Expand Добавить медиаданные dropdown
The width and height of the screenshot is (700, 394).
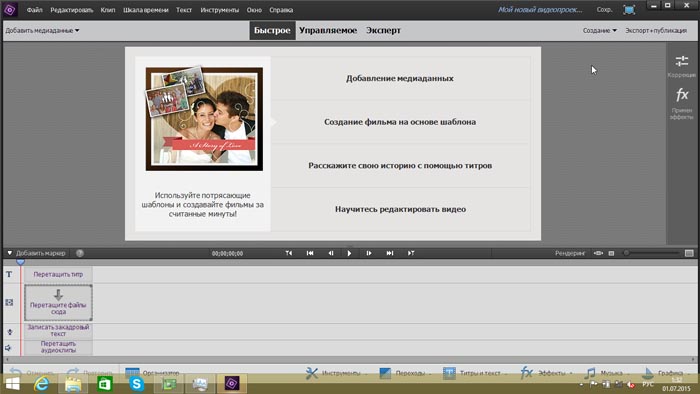[x=42, y=30]
